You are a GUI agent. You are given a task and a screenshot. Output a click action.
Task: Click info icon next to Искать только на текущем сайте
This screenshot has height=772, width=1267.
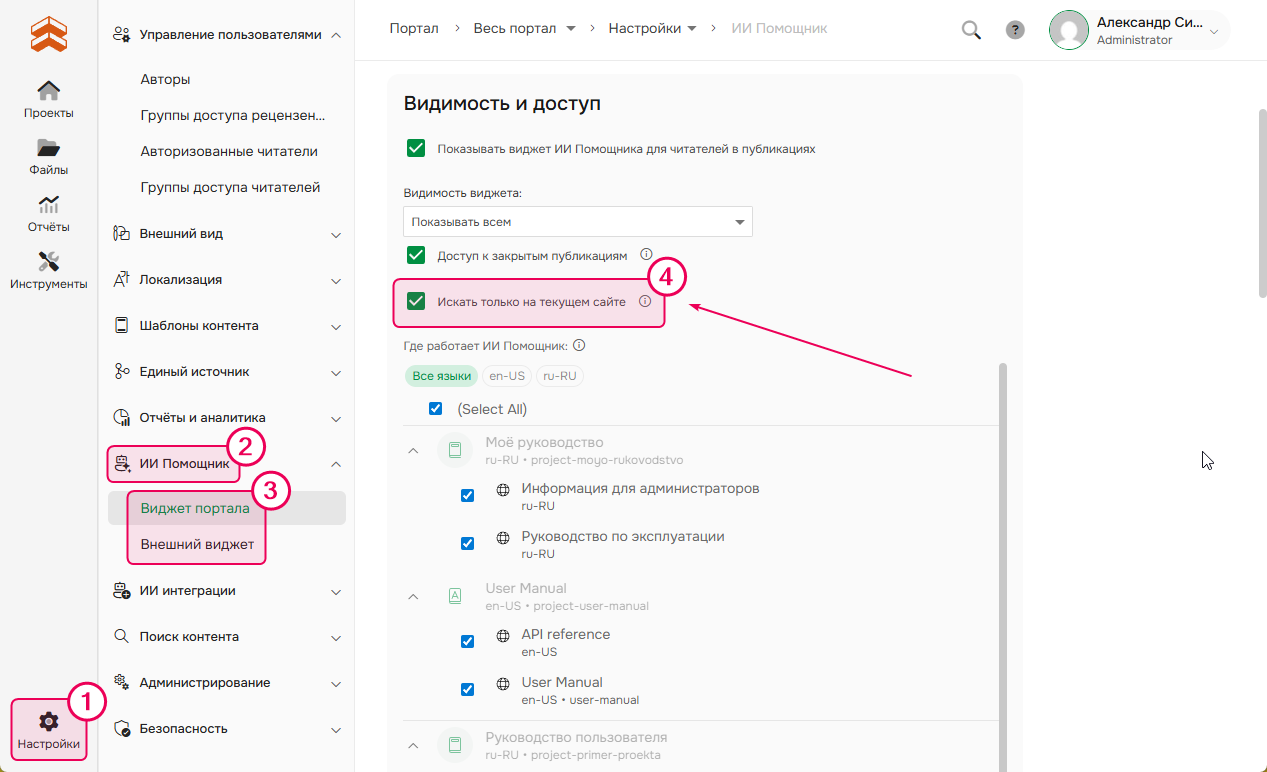tap(644, 301)
